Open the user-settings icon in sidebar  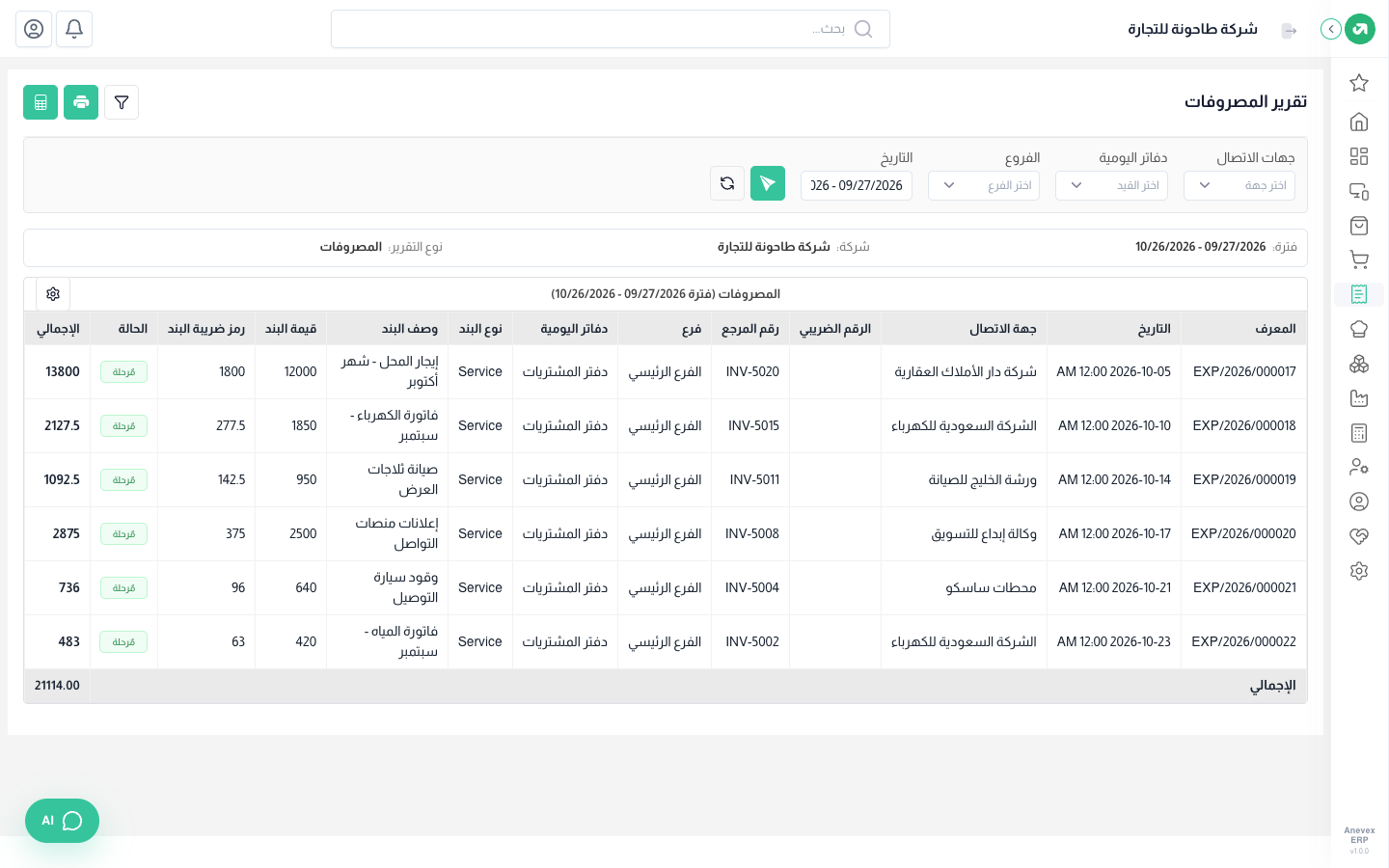pyautogui.click(x=1359, y=467)
